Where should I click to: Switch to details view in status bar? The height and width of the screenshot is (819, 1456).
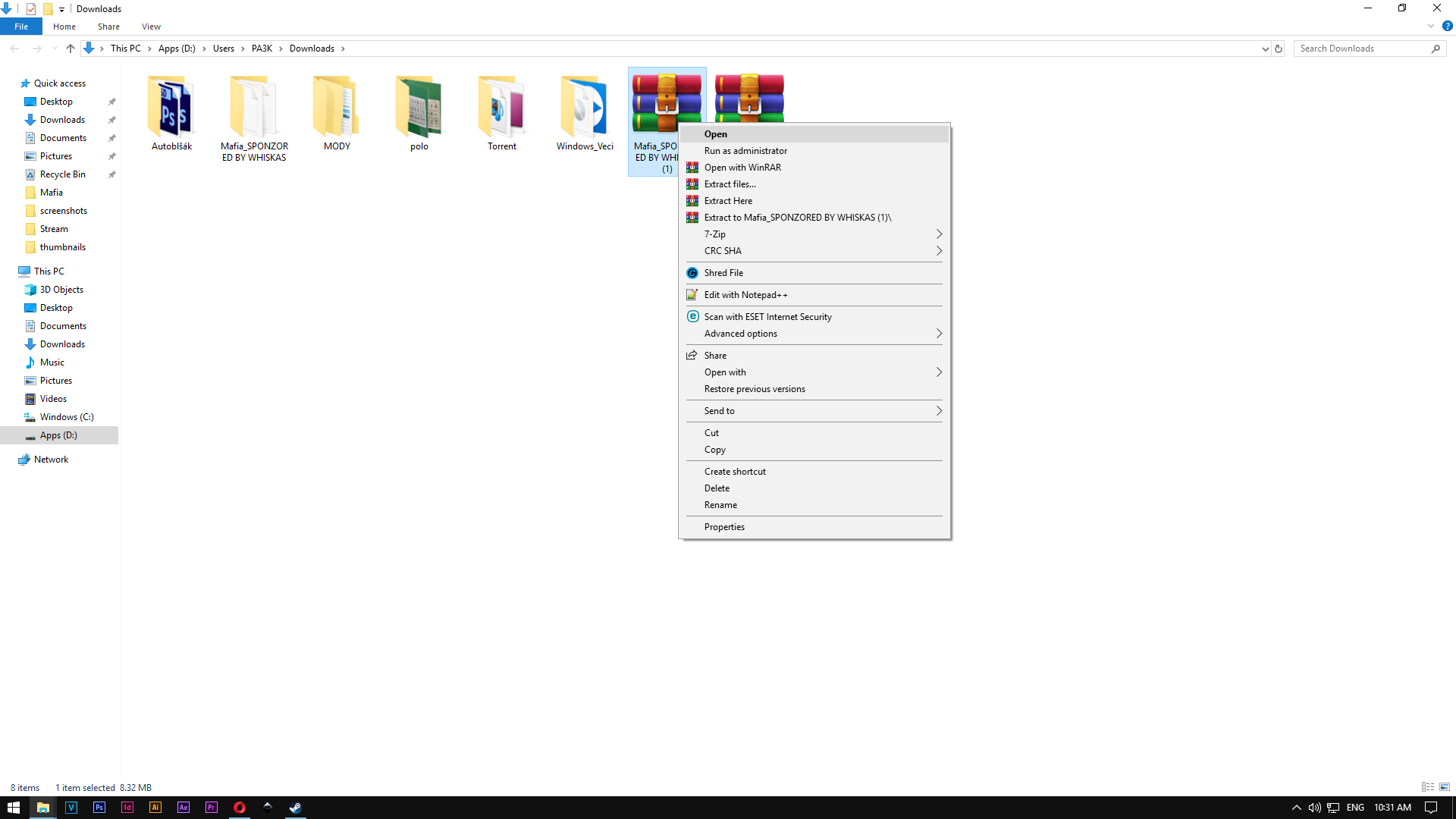tap(1428, 787)
